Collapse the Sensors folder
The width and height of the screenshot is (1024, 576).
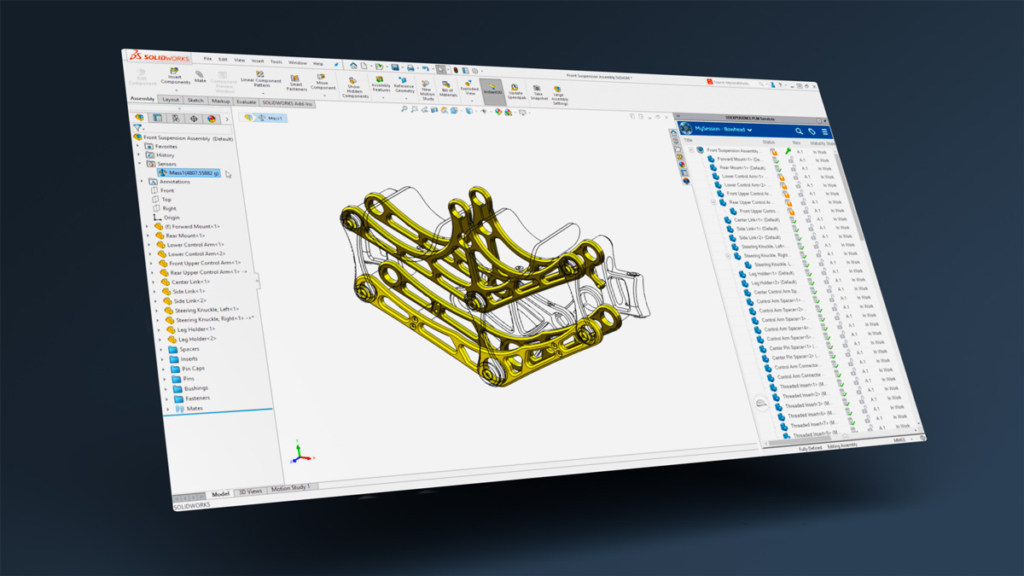[140, 164]
